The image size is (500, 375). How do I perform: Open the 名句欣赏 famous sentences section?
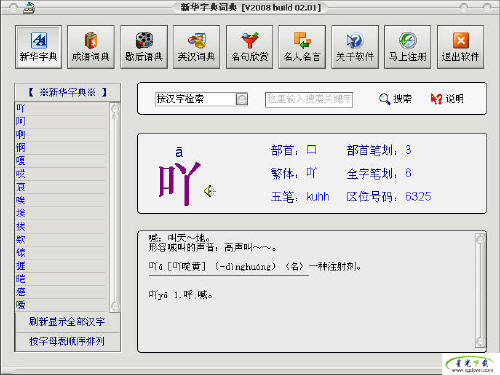click(x=249, y=47)
